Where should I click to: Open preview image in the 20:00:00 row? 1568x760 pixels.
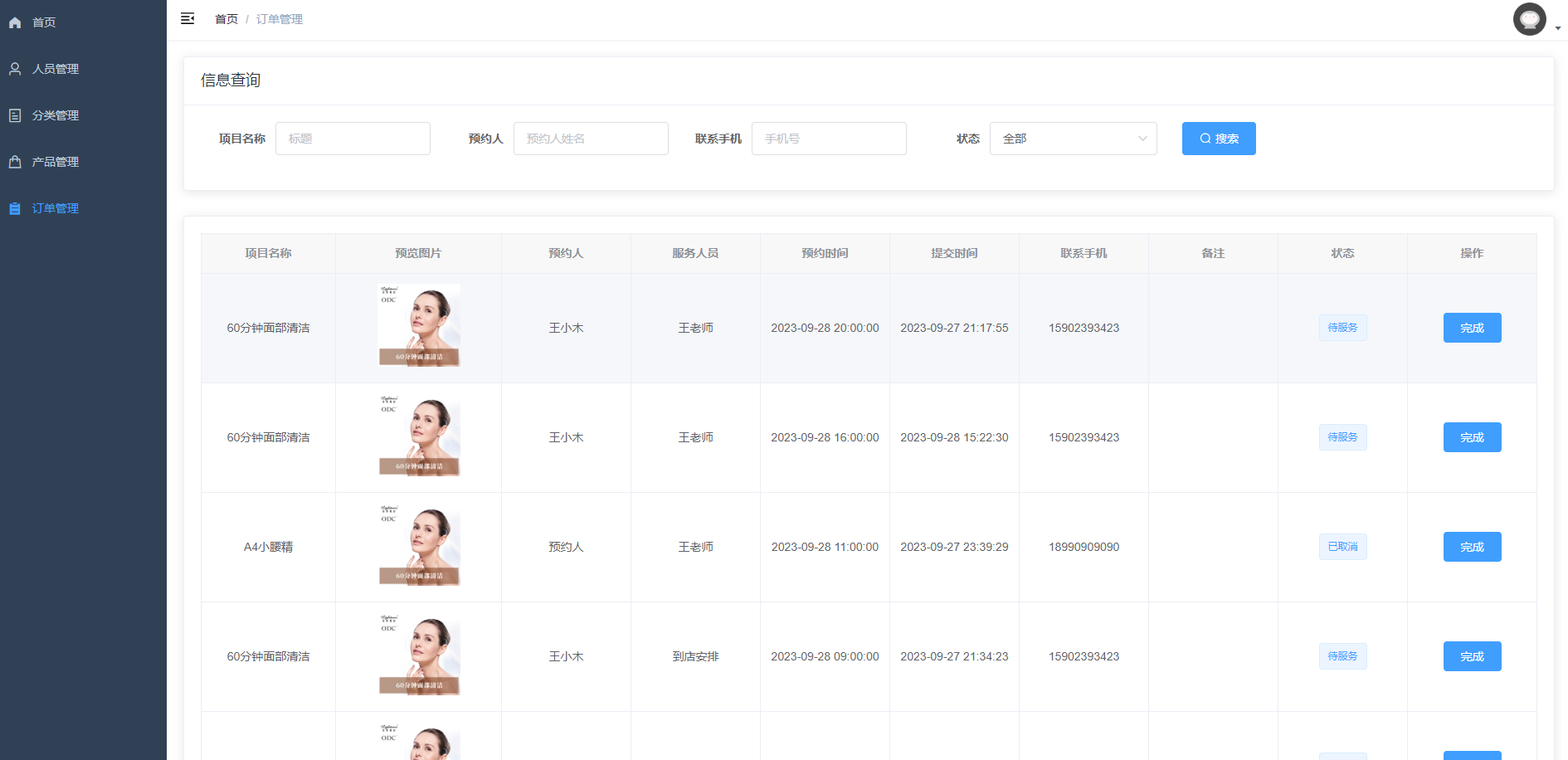click(419, 325)
